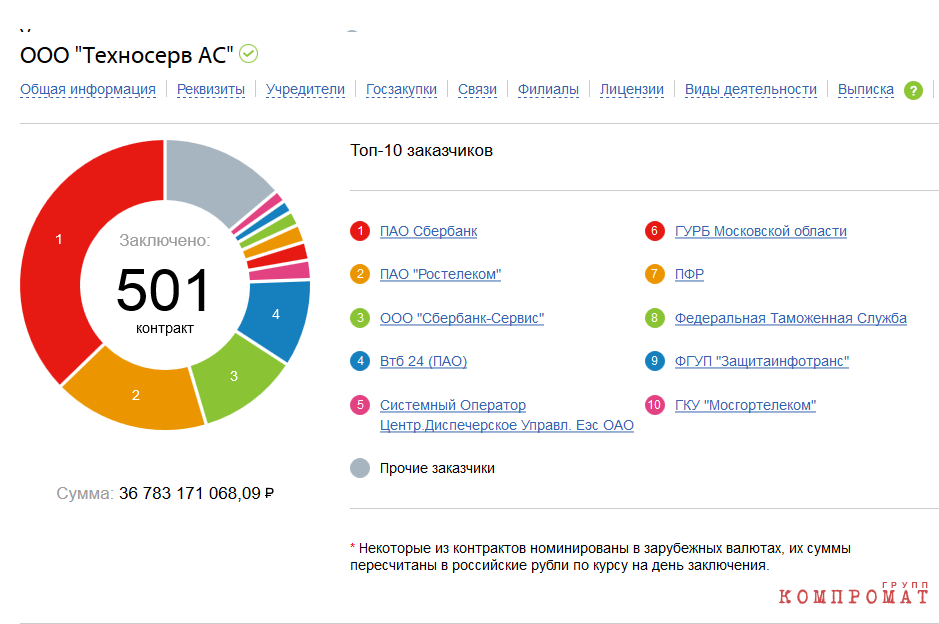Open Федеральная Таможенная Служба link
Screen dimensions: 939x624
pyautogui.click(x=790, y=318)
